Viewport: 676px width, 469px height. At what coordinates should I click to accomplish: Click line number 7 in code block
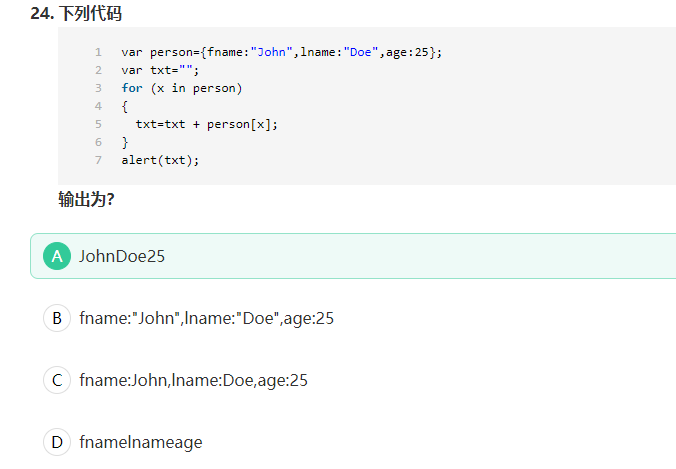pos(98,160)
